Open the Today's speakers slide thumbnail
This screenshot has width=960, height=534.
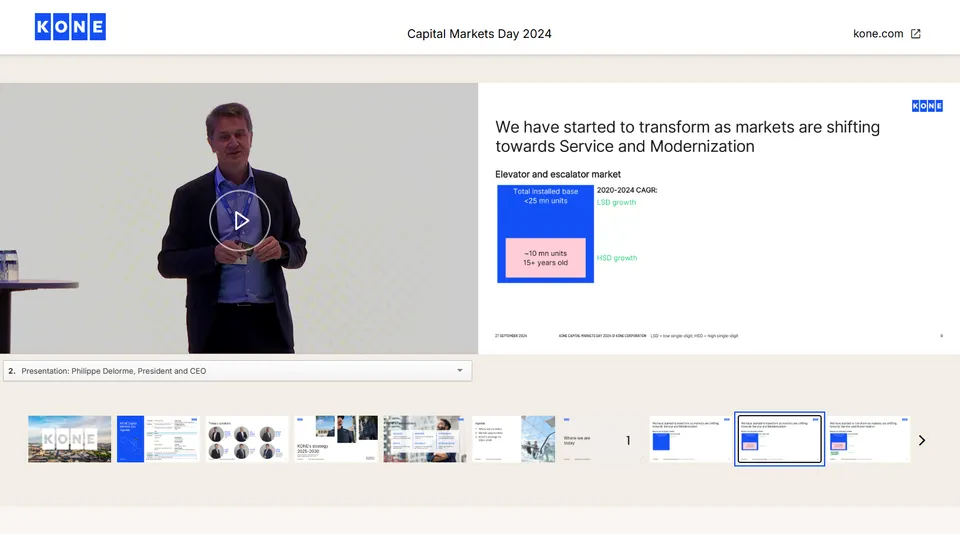[247, 439]
